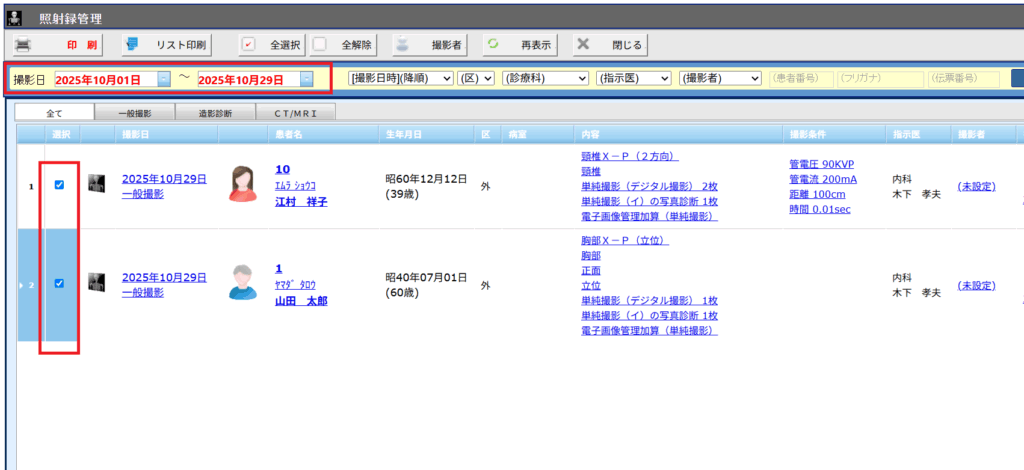
Task: Open the 撮影日時(降順) sort dropdown
Action: click(401, 78)
